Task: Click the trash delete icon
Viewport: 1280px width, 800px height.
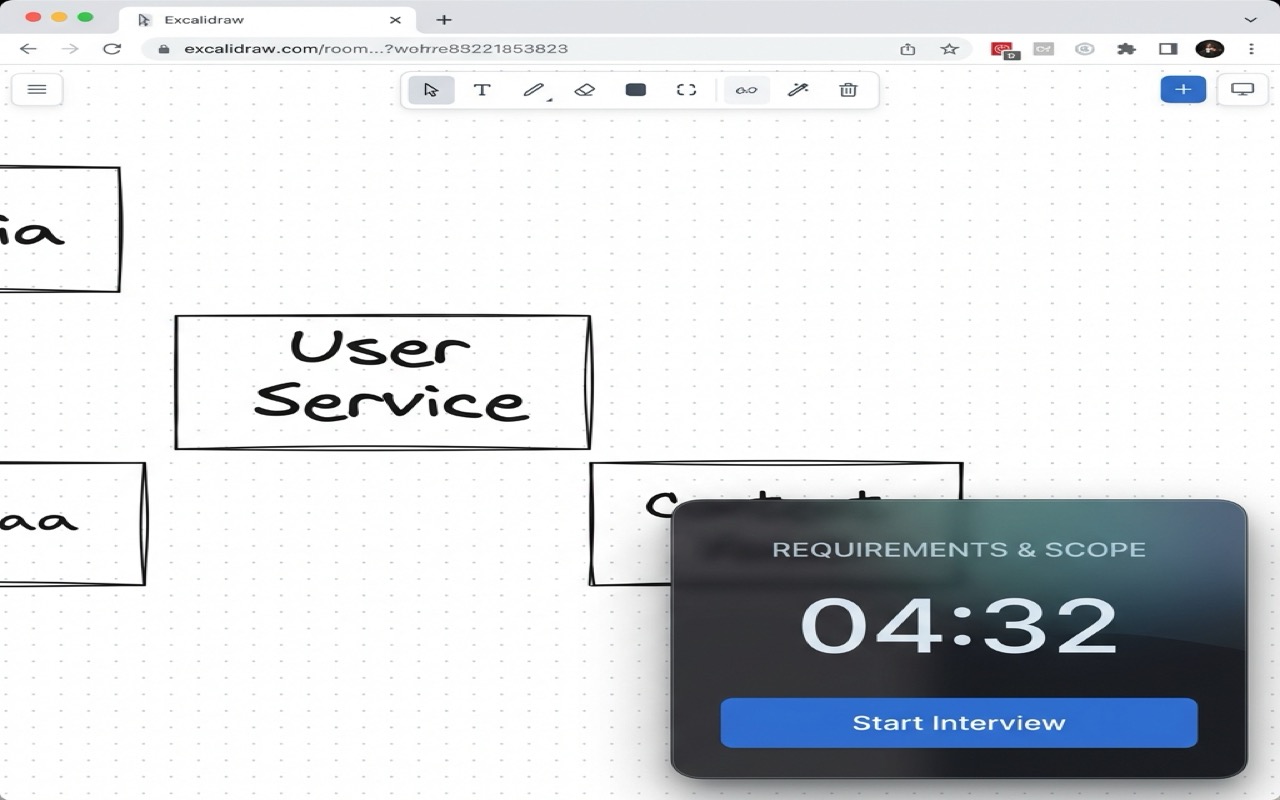Action: click(848, 89)
